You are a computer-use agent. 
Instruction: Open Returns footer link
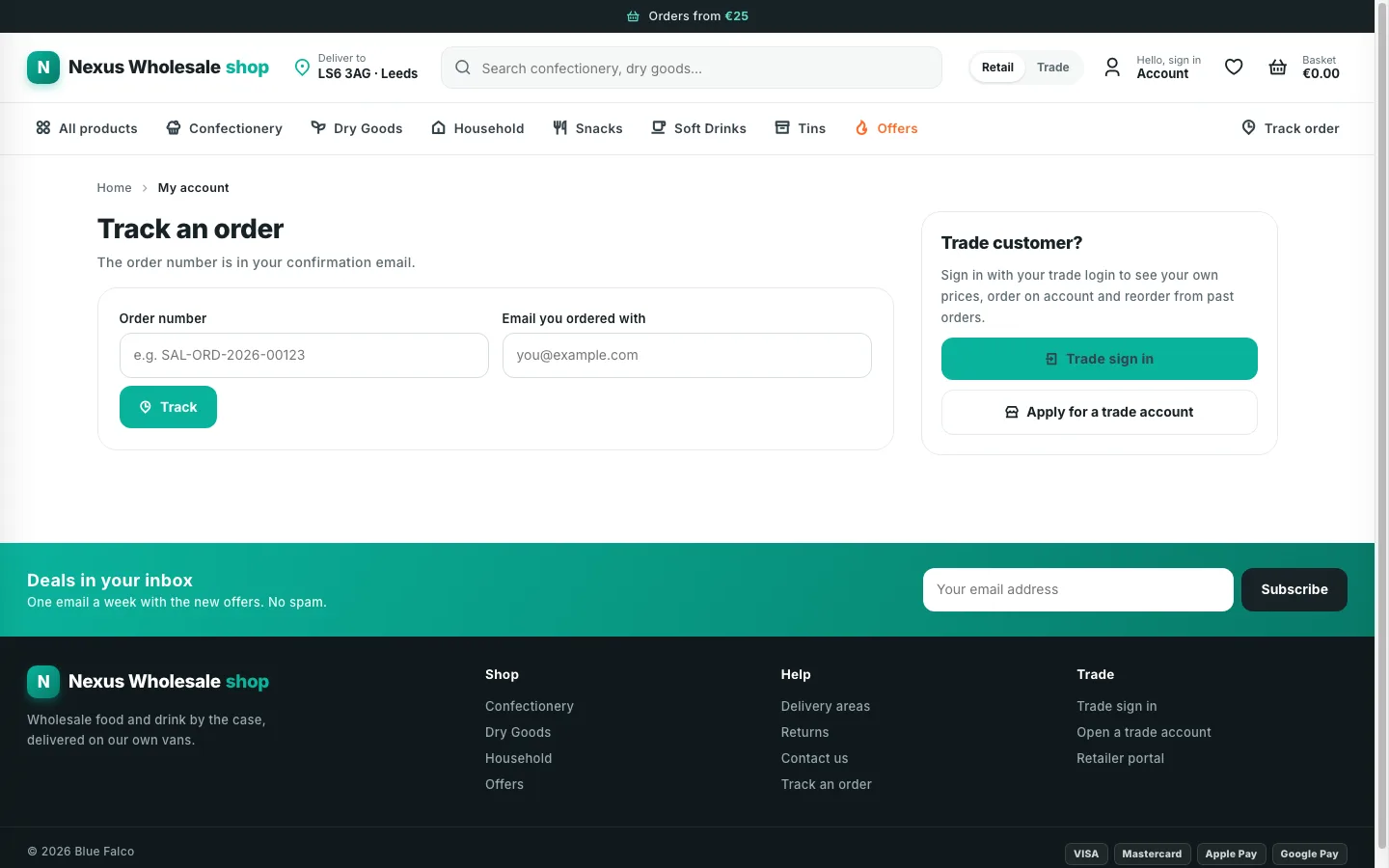coord(805,732)
